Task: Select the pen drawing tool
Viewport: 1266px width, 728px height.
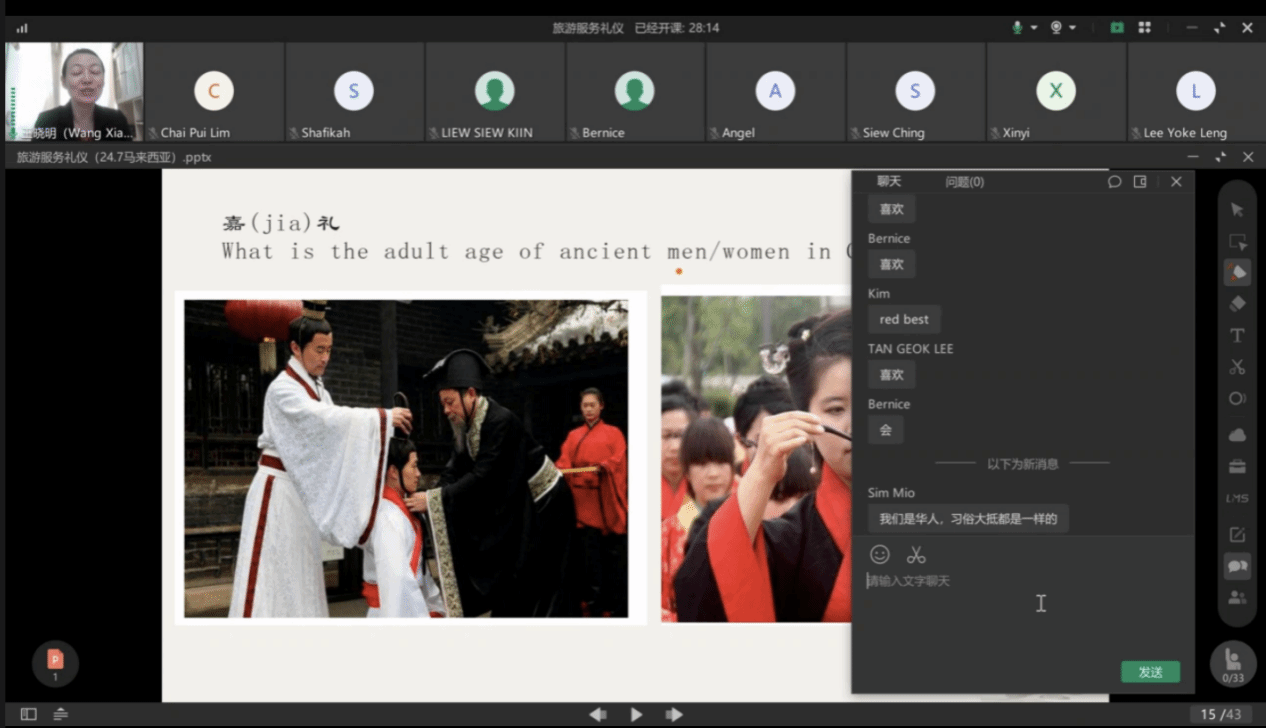Action: click(1237, 272)
